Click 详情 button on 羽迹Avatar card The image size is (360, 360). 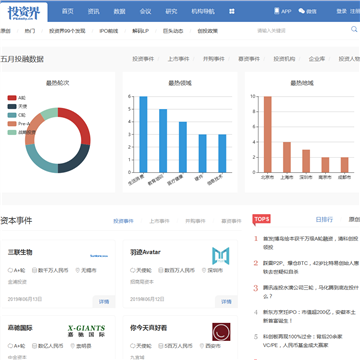[x=226, y=301]
